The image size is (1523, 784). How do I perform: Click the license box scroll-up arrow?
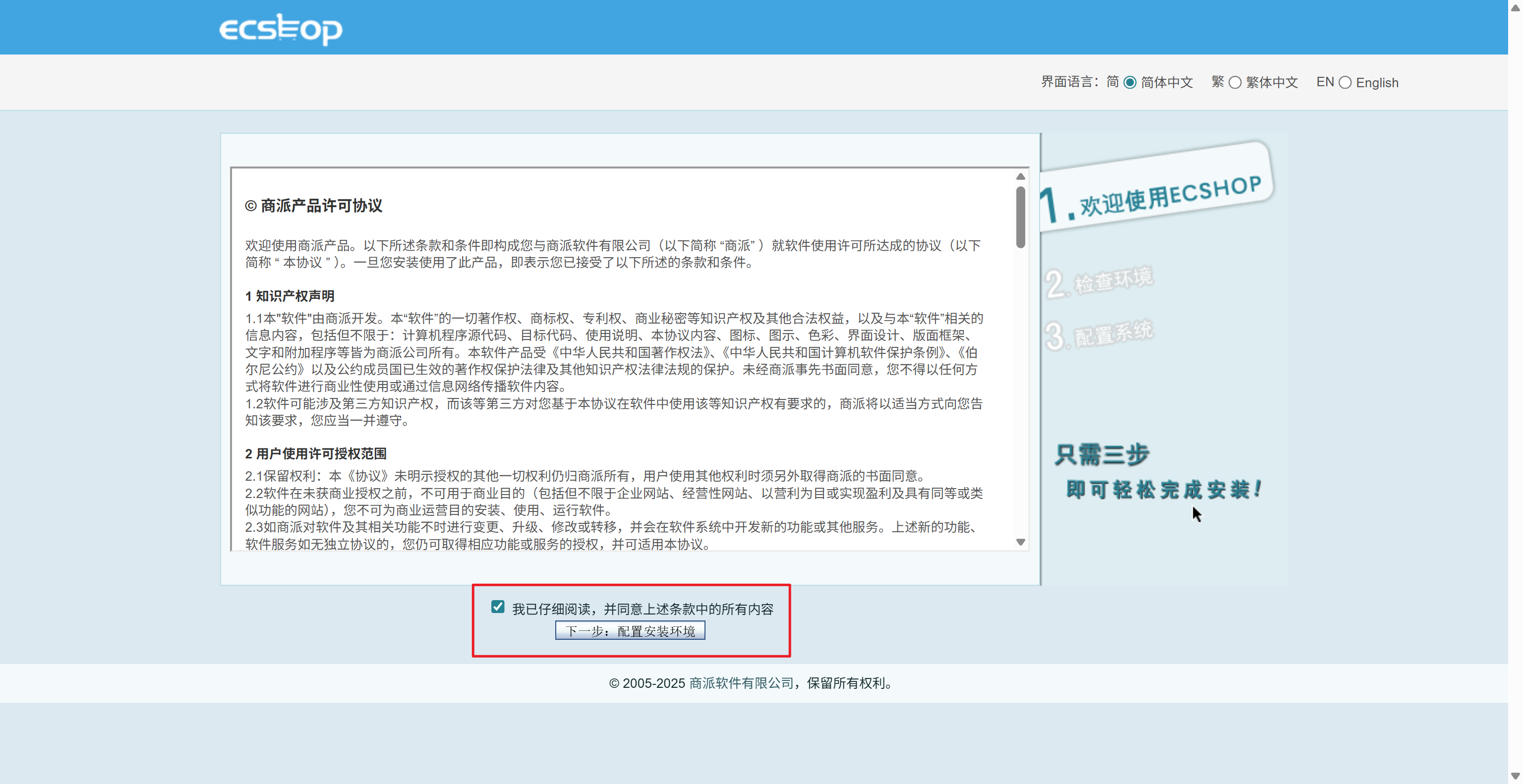1020,176
